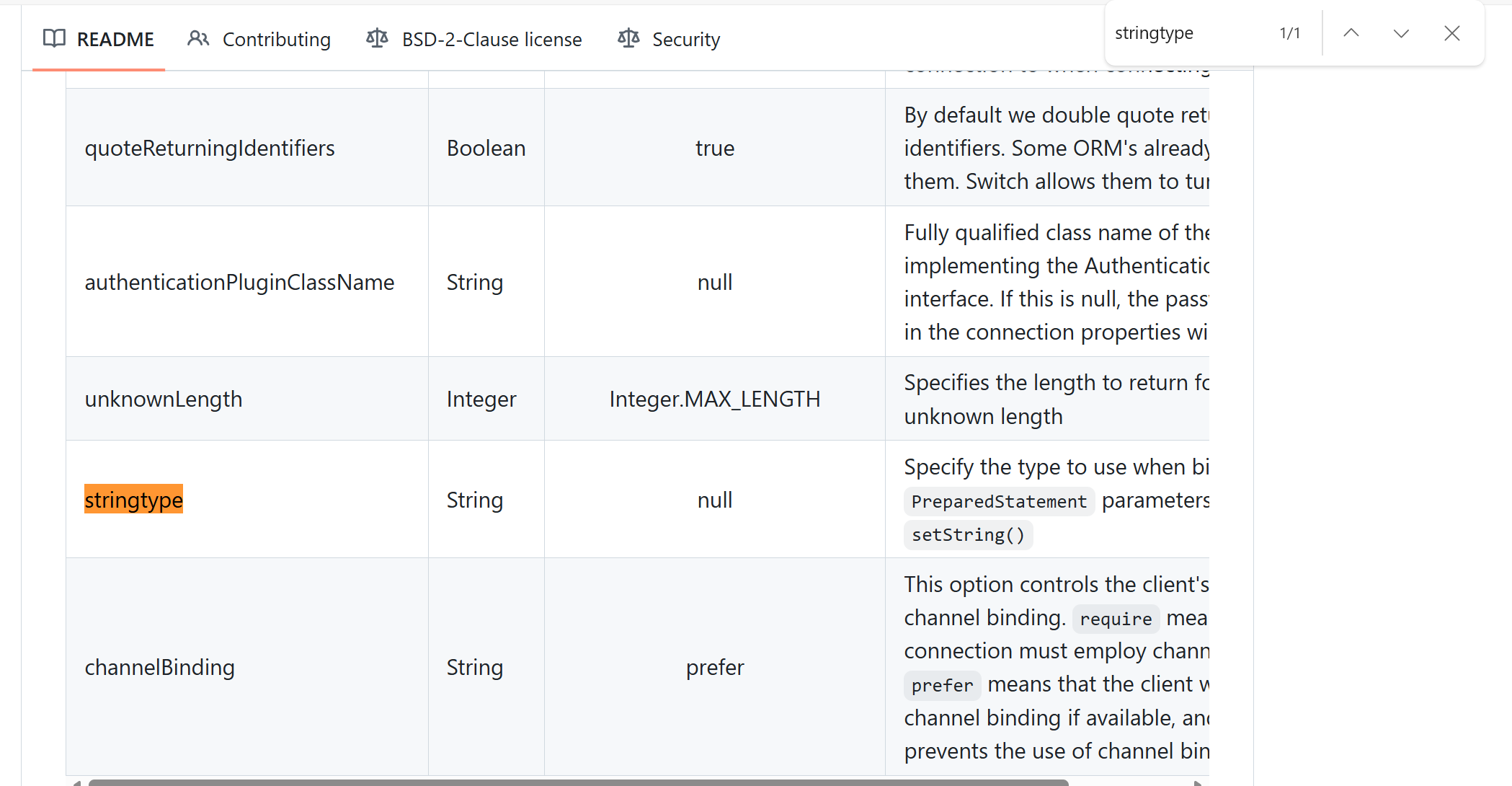Switch to the Security tab
The height and width of the screenshot is (786, 1512).
[669, 39]
